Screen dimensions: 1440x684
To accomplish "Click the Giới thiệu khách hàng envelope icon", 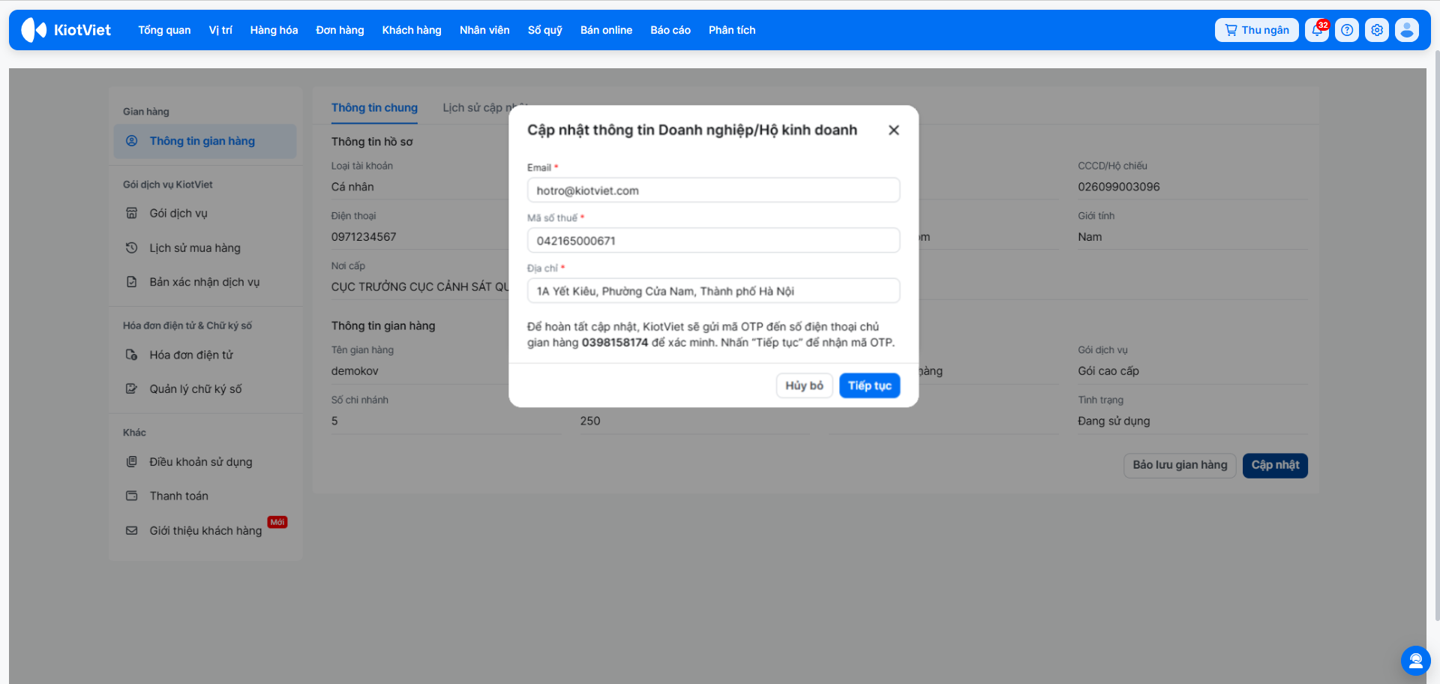I will [131, 531].
